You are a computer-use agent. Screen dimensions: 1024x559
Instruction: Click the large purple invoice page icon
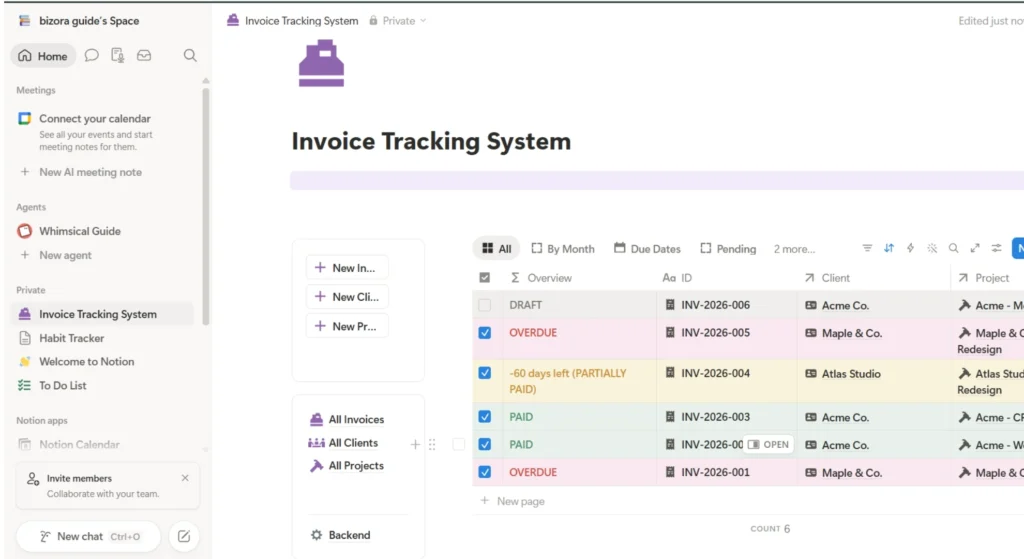pos(321,63)
